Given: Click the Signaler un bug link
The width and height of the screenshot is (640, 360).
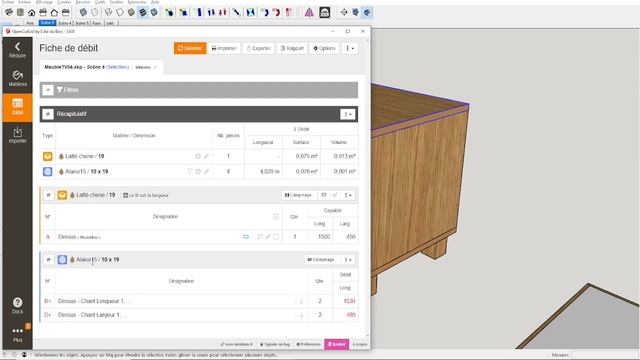Looking at the screenshot, I should 275,344.
